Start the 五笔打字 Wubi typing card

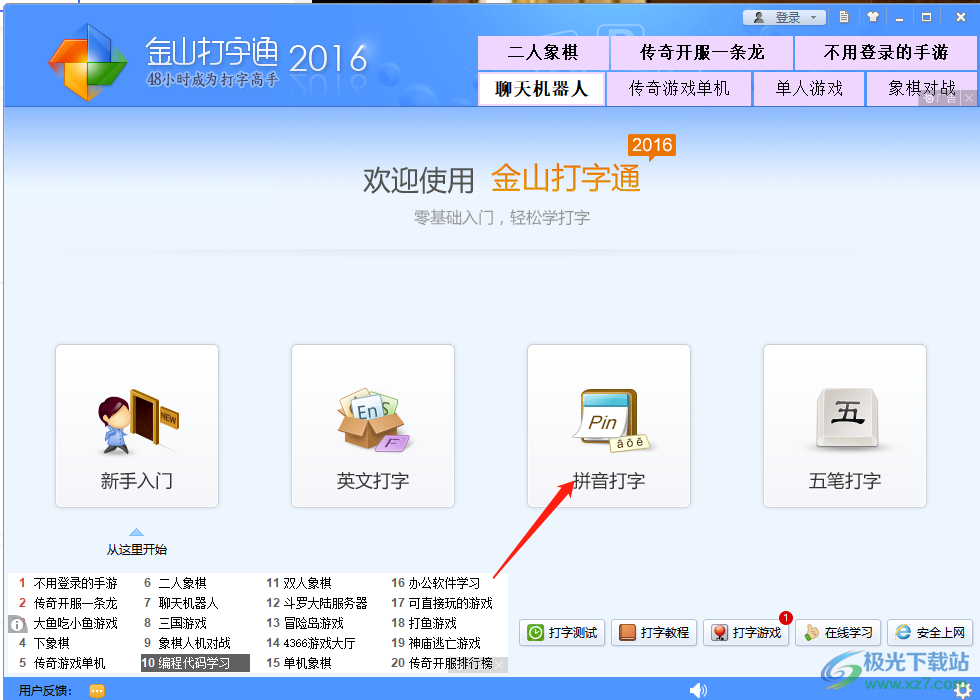click(x=844, y=426)
